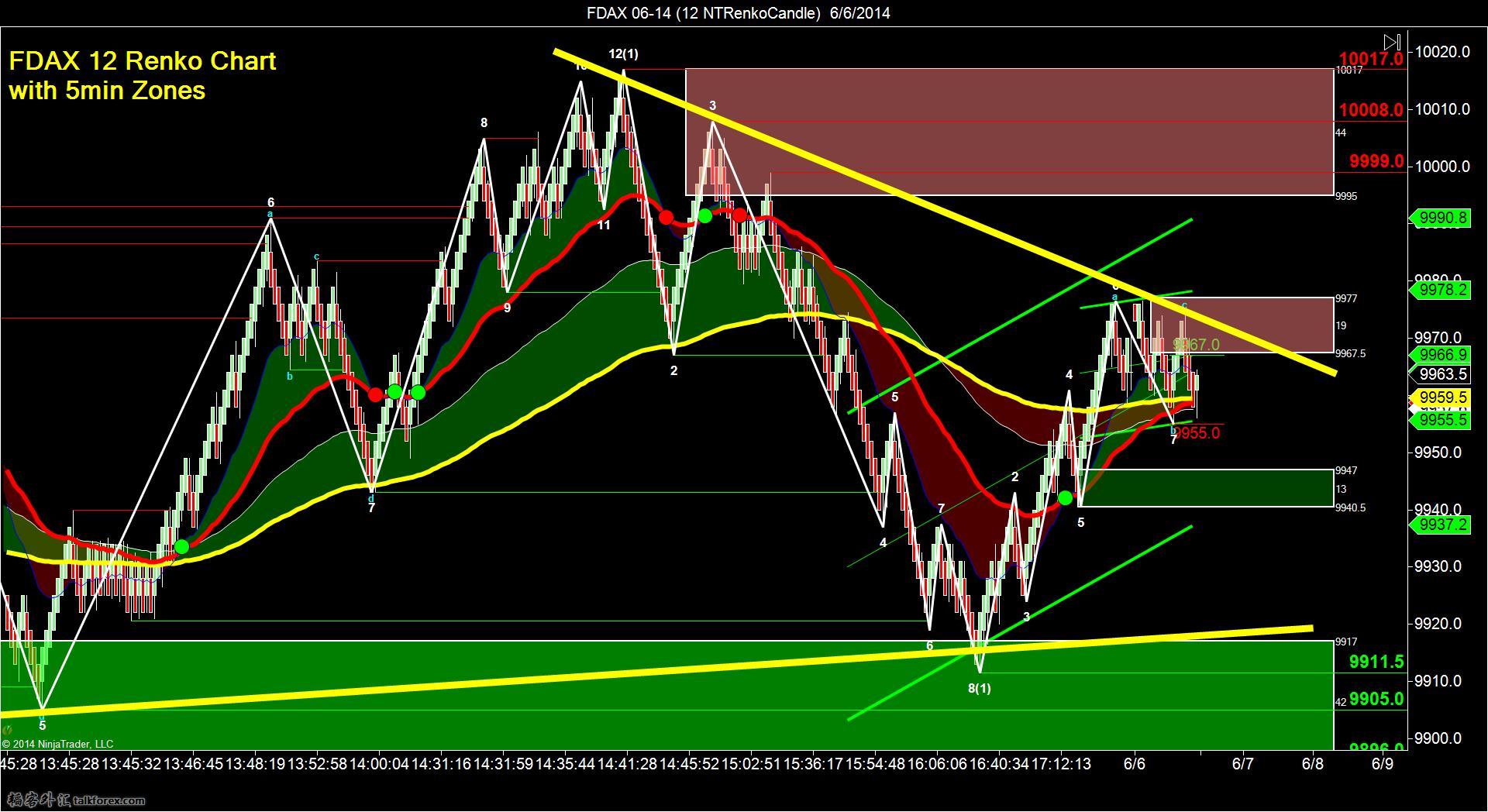Viewport: 1488px width, 812px height.
Task: Click the 9995 zone boundary label
Action: 1346,196
